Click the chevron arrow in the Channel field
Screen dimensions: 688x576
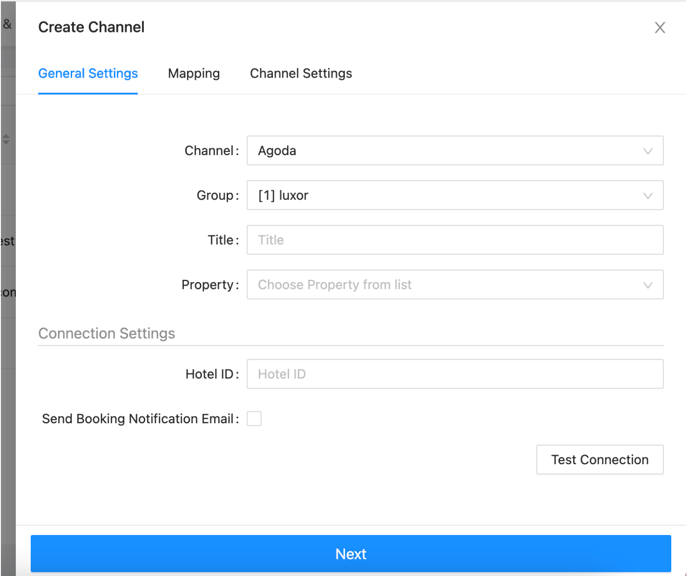(648, 151)
